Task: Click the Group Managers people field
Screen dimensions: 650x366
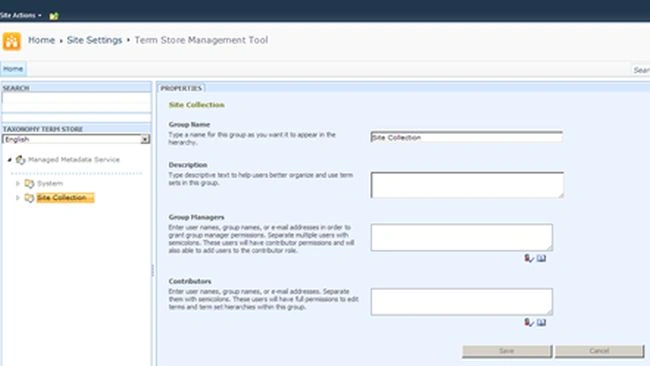Action: tap(462, 237)
